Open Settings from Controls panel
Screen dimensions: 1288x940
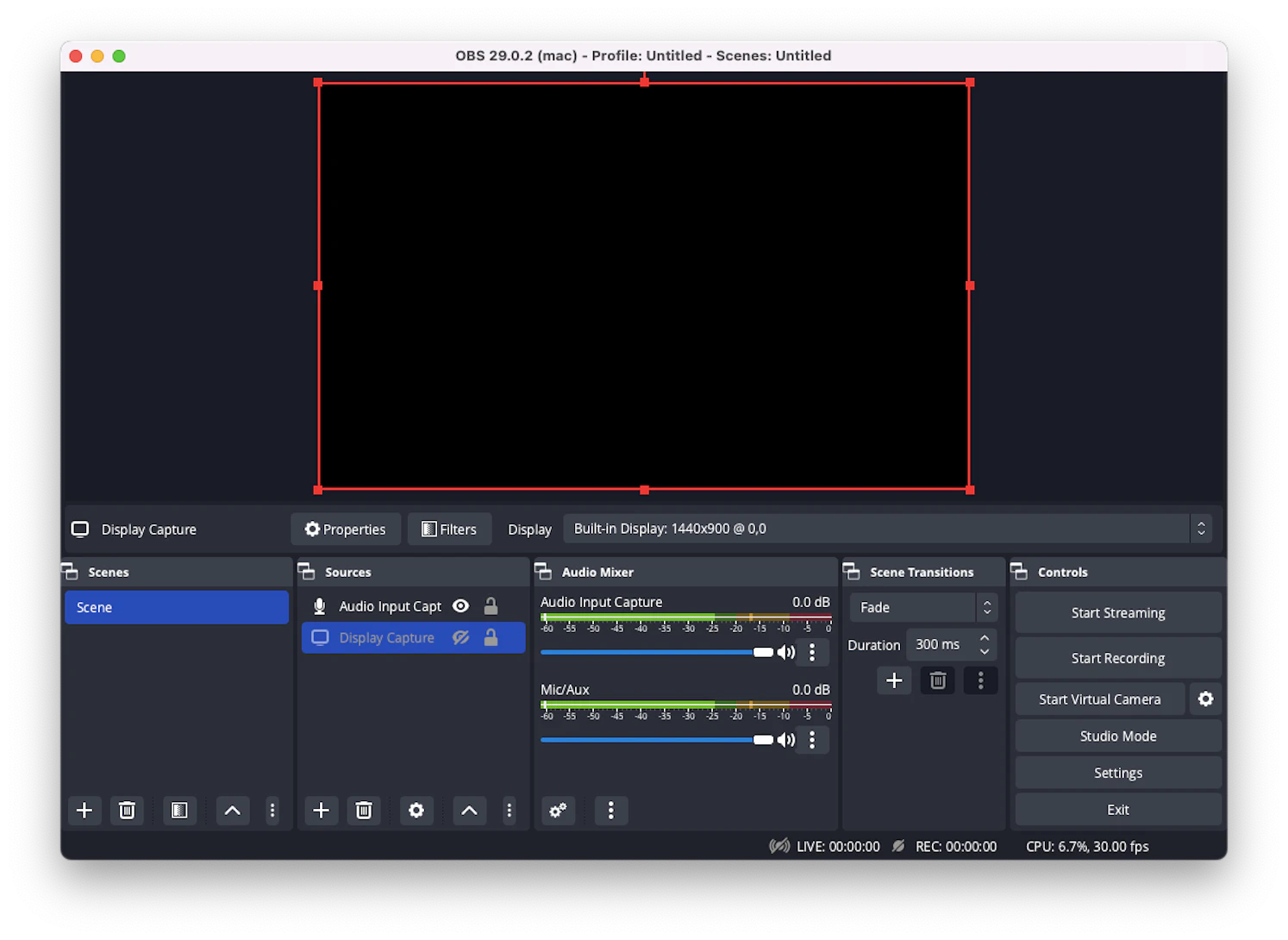[x=1118, y=774]
